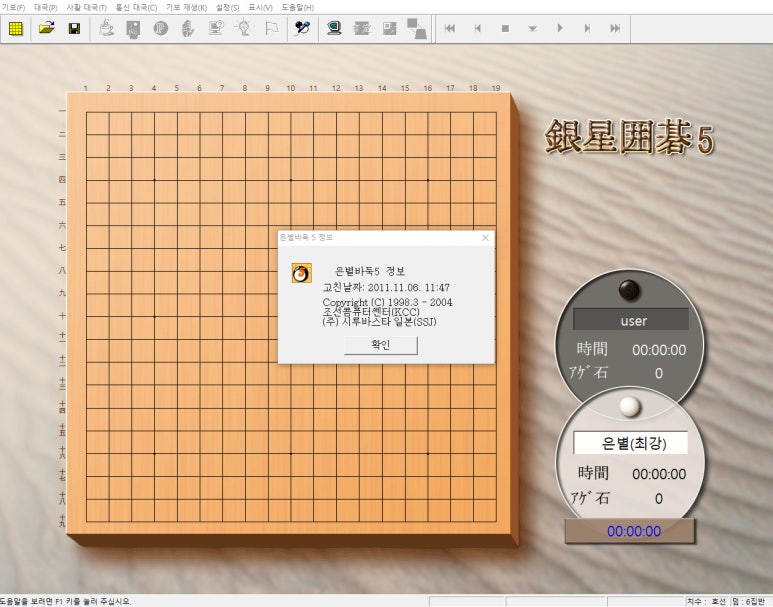Image resolution: width=773 pixels, height=607 pixels.
Task: Click the lightbulb hint icon
Action: pyautogui.click(x=244, y=28)
